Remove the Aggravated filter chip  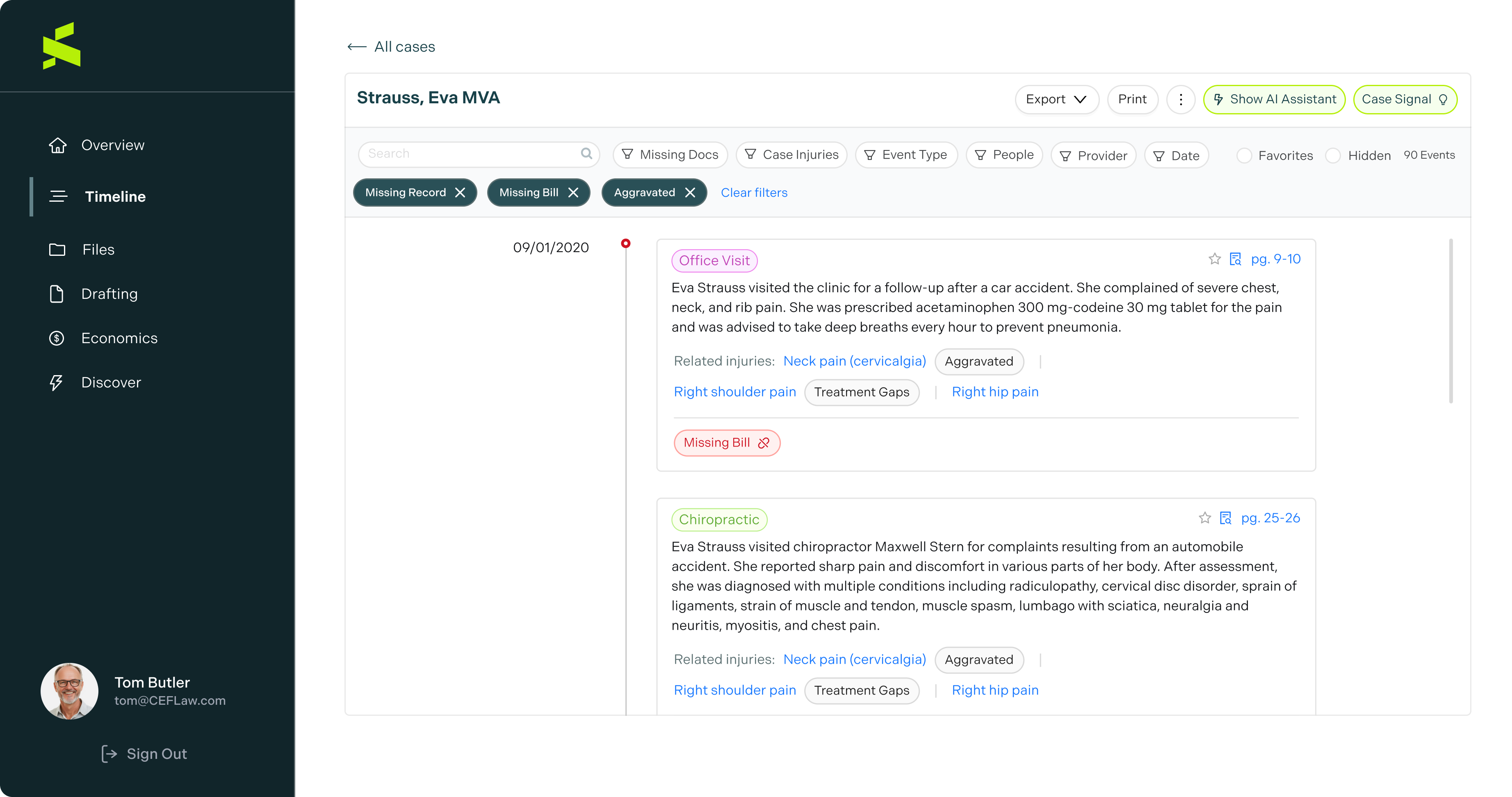click(690, 193)
